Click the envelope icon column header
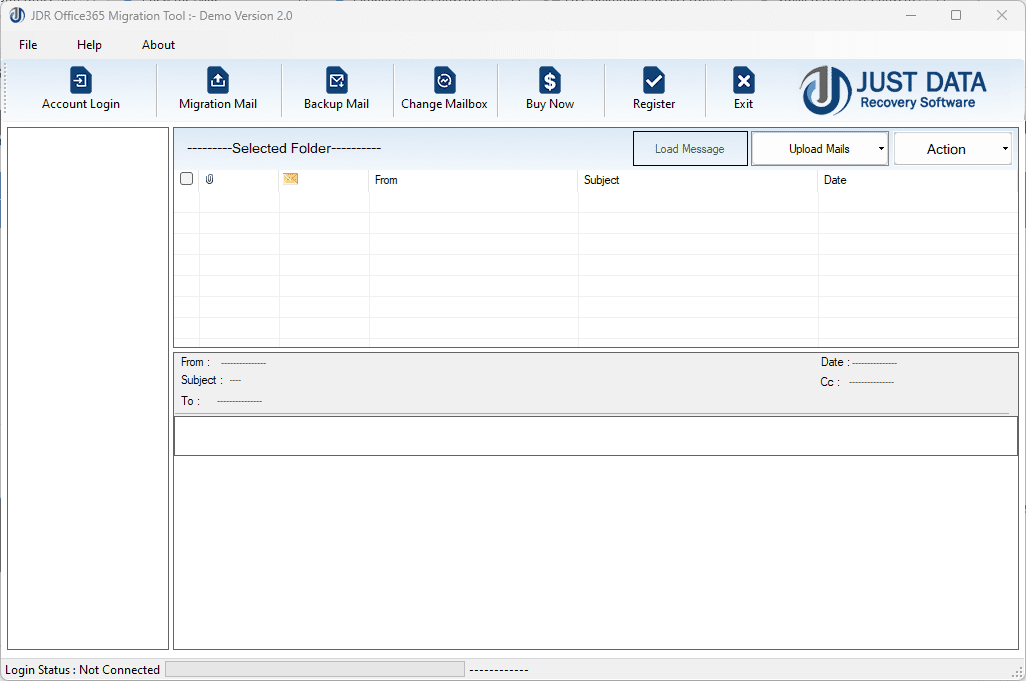The image size is (1026, 681). pos(290,177)
